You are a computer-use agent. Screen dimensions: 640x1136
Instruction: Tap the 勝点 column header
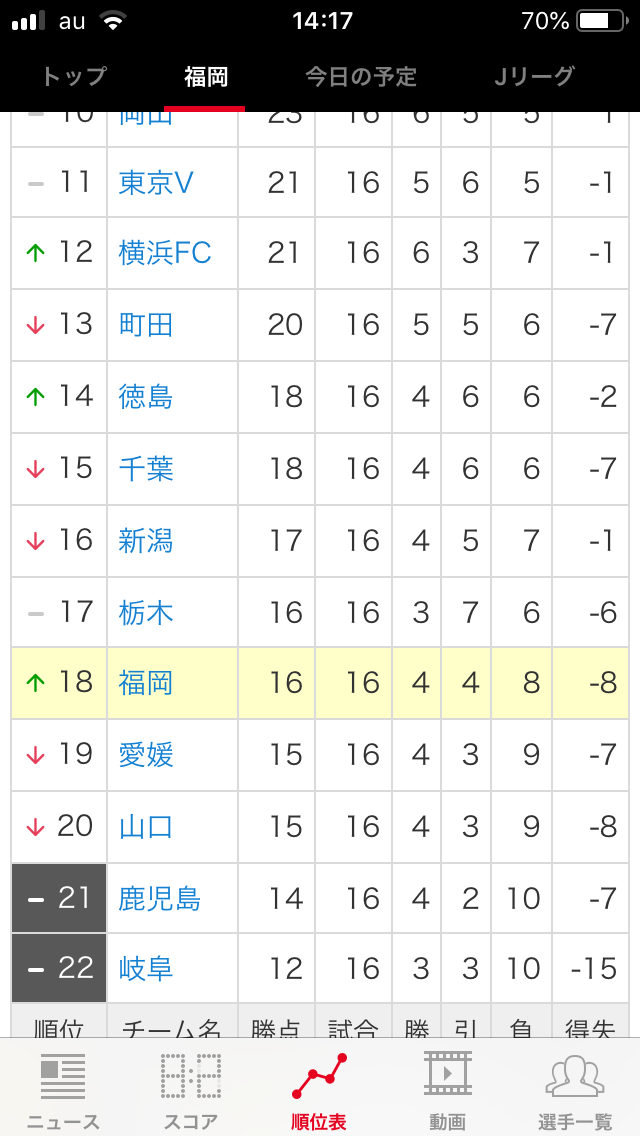pyautogui.click(x=276, y=1026)
